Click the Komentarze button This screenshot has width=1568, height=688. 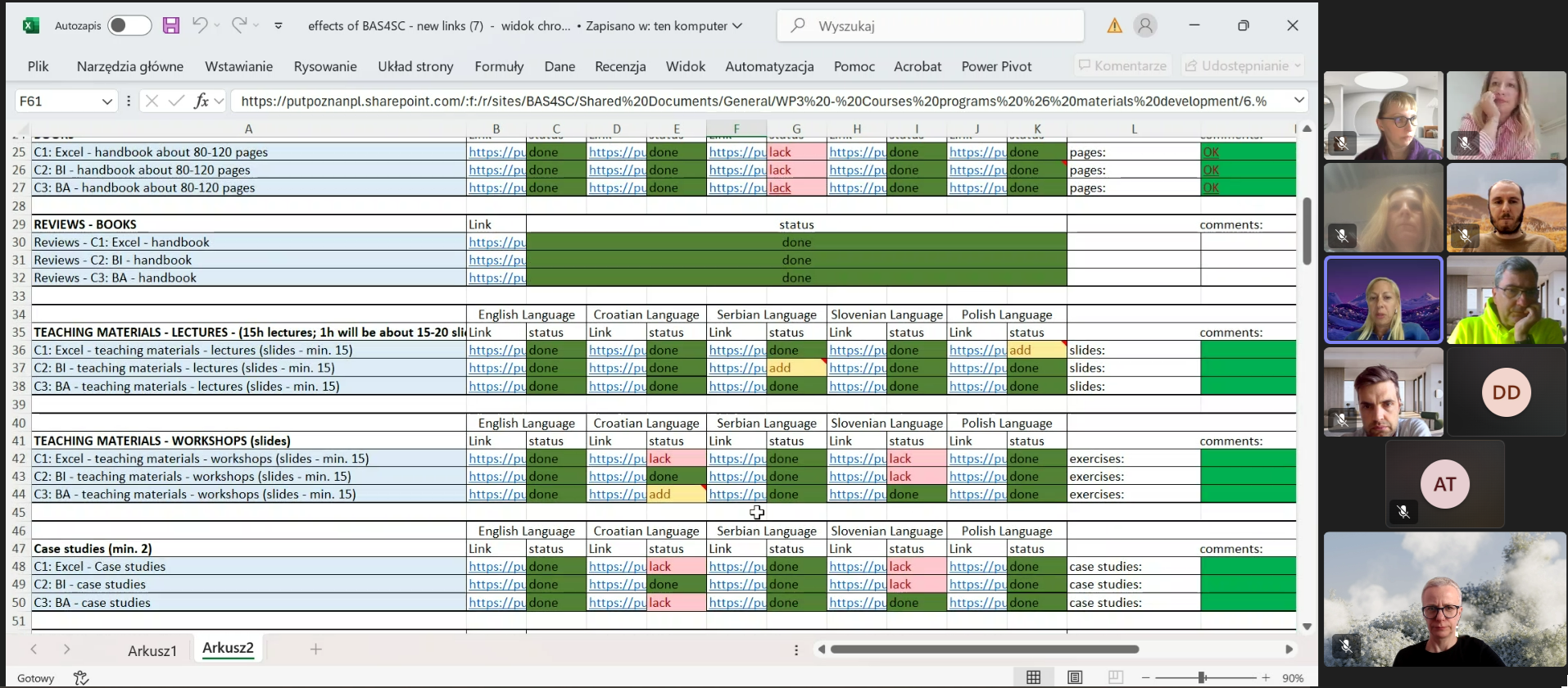(1122, 66)
